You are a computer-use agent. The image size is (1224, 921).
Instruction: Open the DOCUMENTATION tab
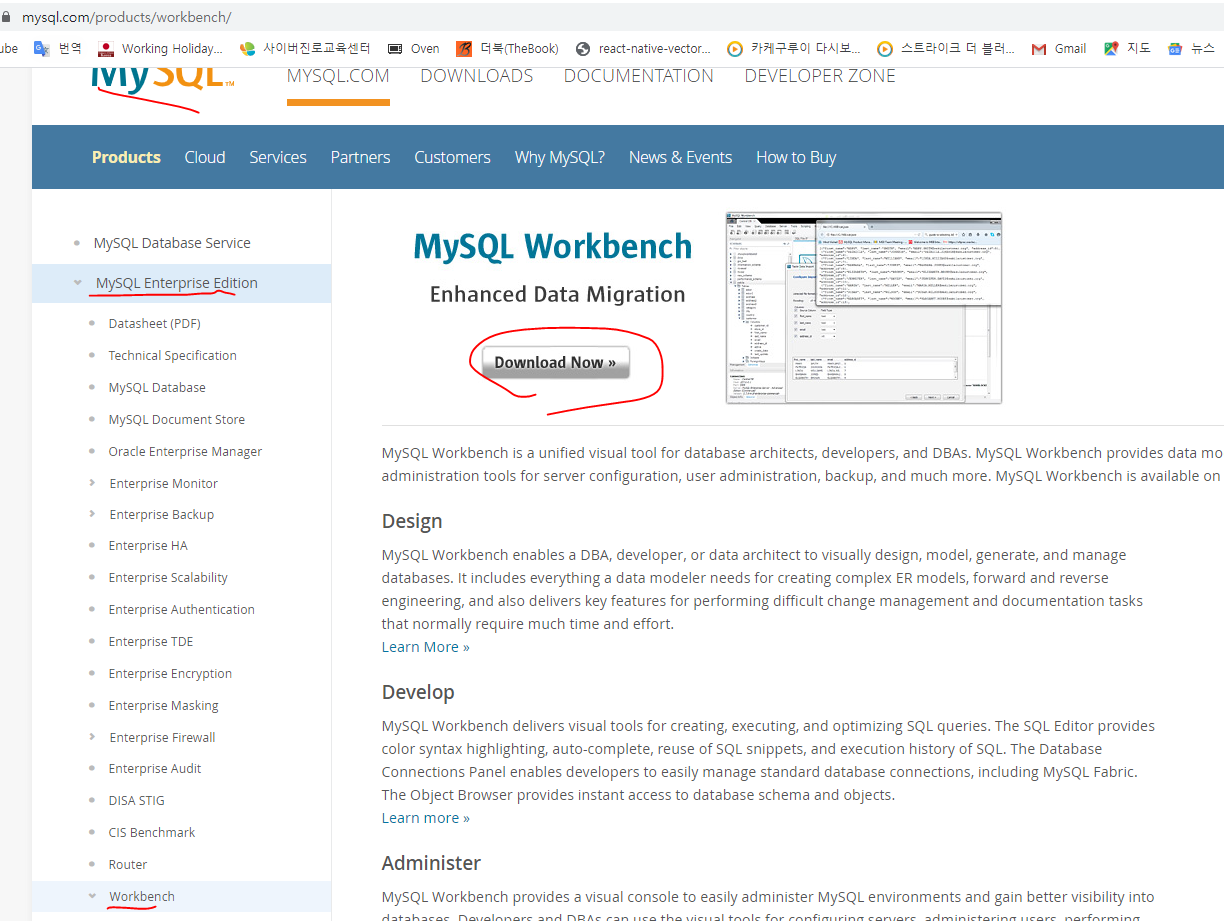click(639, 76)
